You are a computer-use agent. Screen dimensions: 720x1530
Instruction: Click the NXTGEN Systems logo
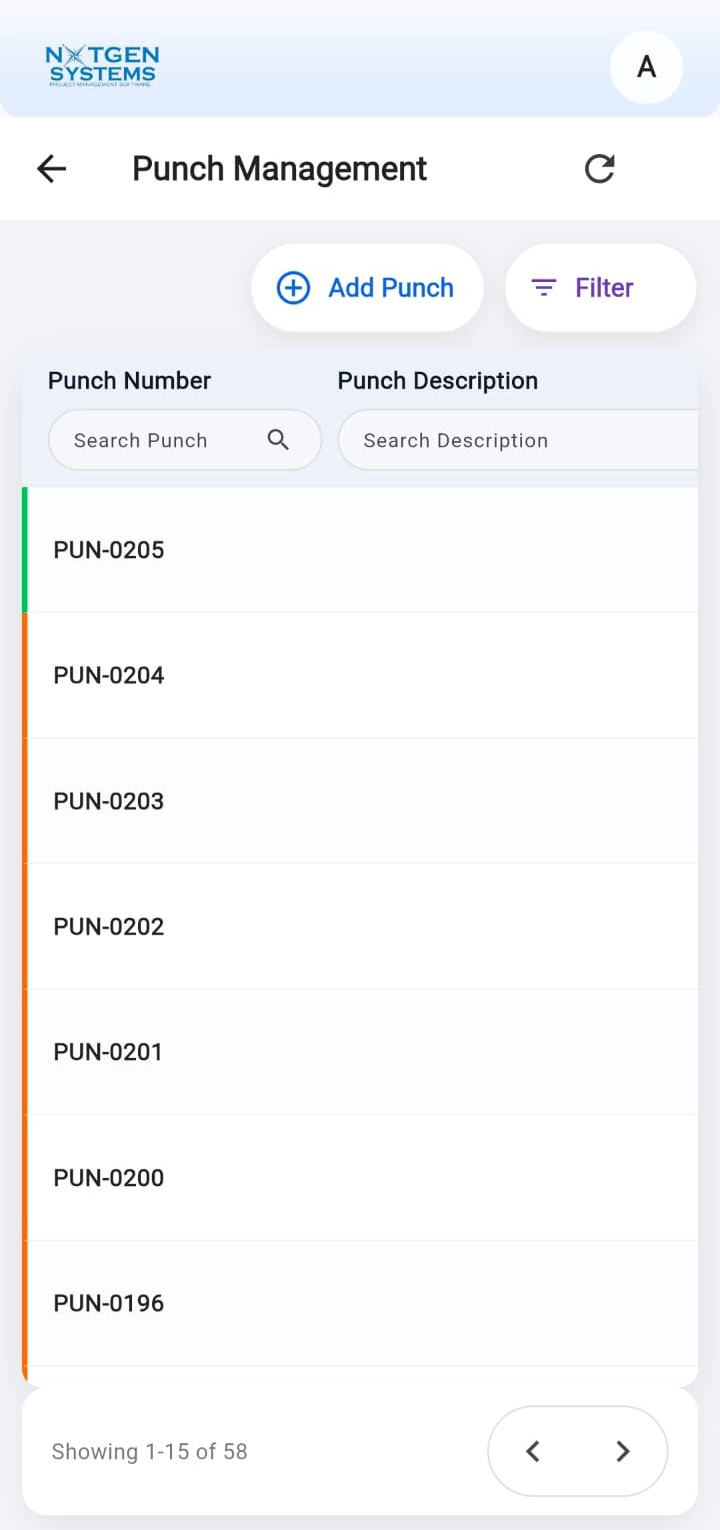point(103,66)
